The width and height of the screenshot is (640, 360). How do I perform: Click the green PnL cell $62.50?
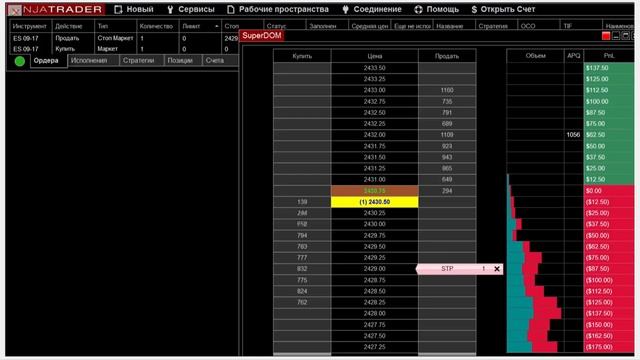tap(609, 135)
